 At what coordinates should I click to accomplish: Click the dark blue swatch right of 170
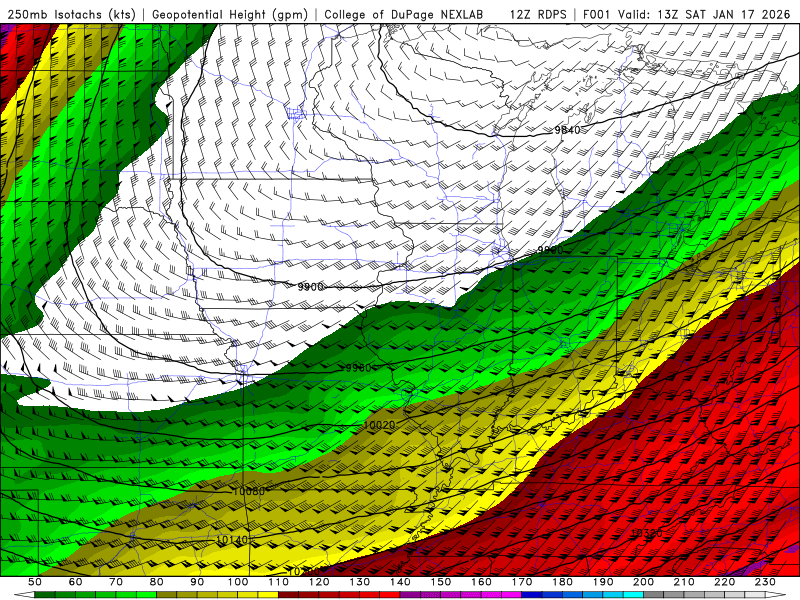(532, 595)
